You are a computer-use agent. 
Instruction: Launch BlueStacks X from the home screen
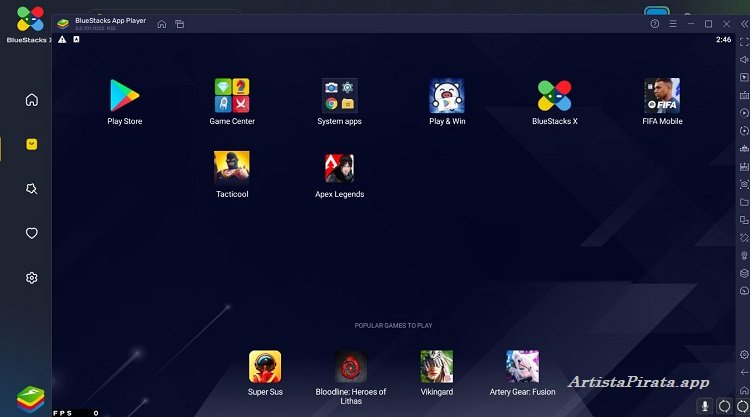pyautogui.click(x=554, y=96)
